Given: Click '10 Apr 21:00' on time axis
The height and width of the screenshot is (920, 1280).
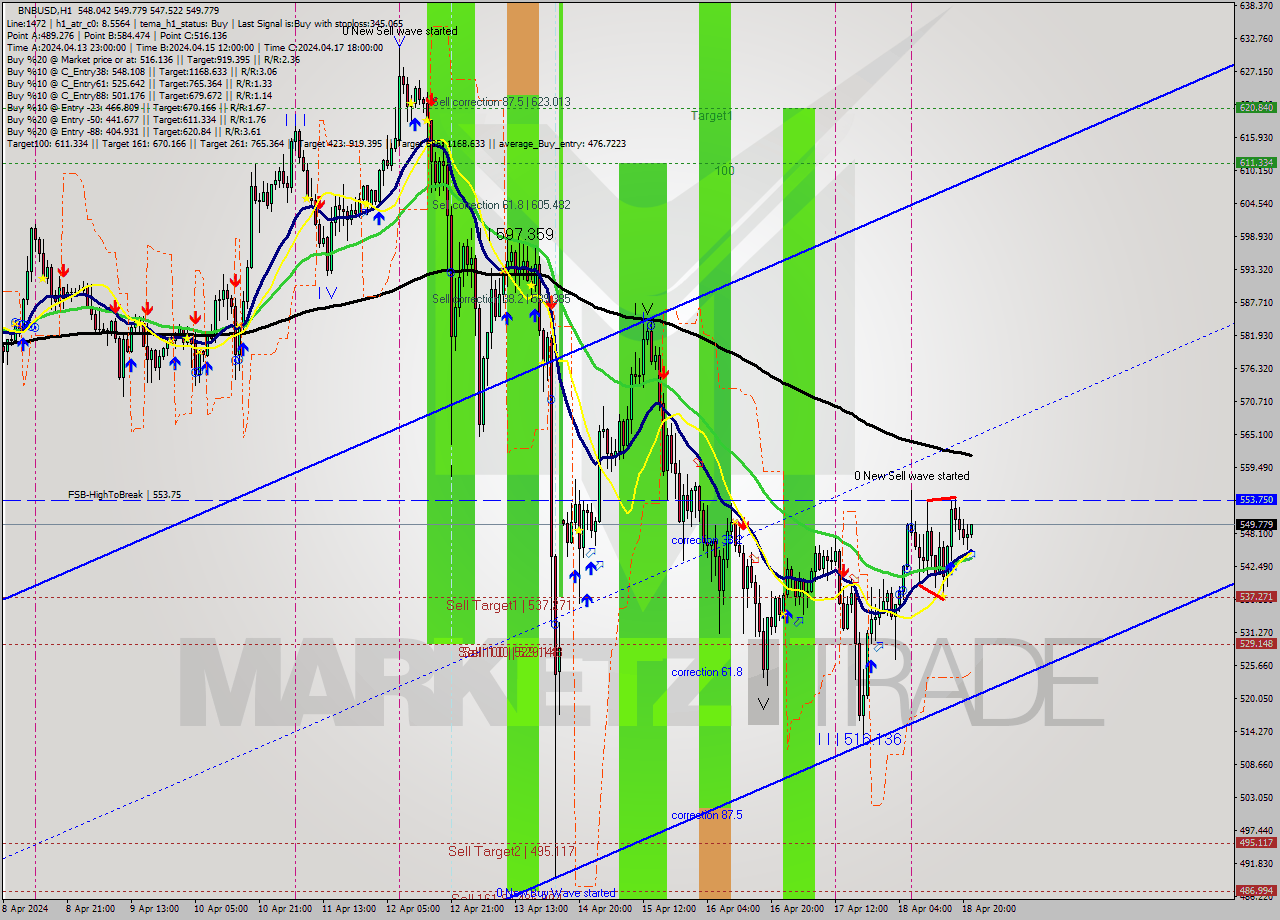Looking at the screenshot, I should (283, 909).
